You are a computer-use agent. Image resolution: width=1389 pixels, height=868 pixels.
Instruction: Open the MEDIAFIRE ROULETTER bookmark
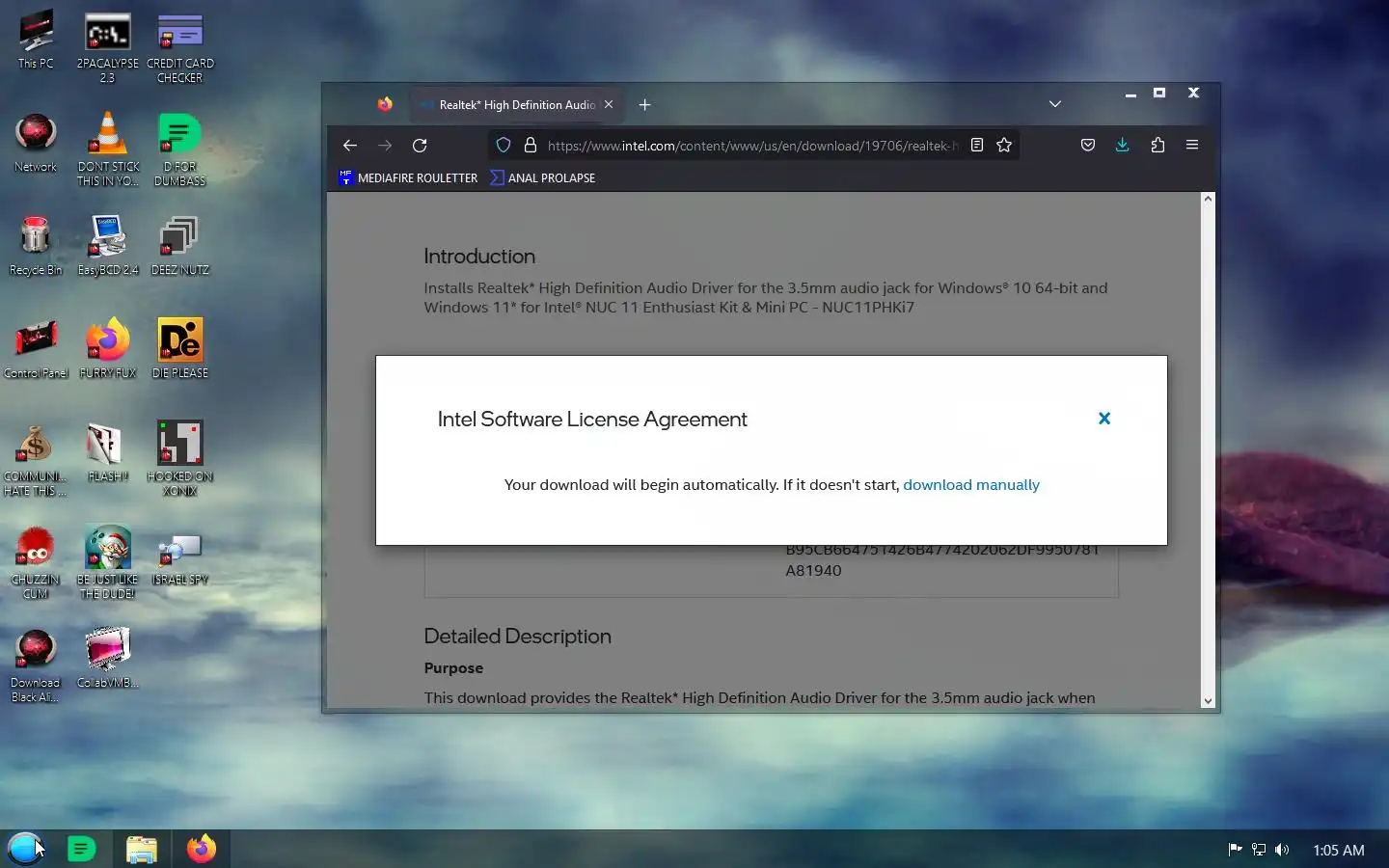408,177
